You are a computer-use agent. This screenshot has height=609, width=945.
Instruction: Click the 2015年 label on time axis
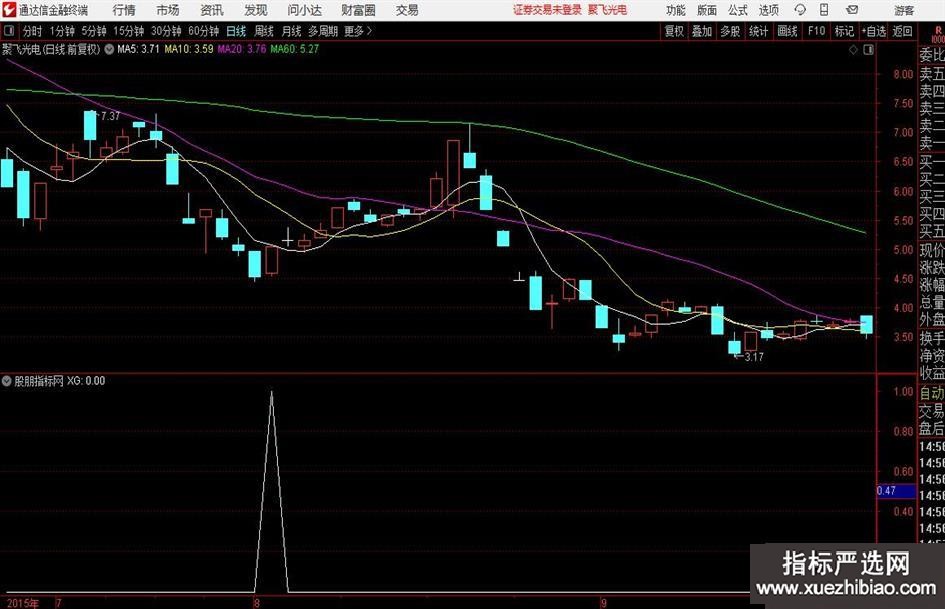pyautogui.click(x=23, y=603)
